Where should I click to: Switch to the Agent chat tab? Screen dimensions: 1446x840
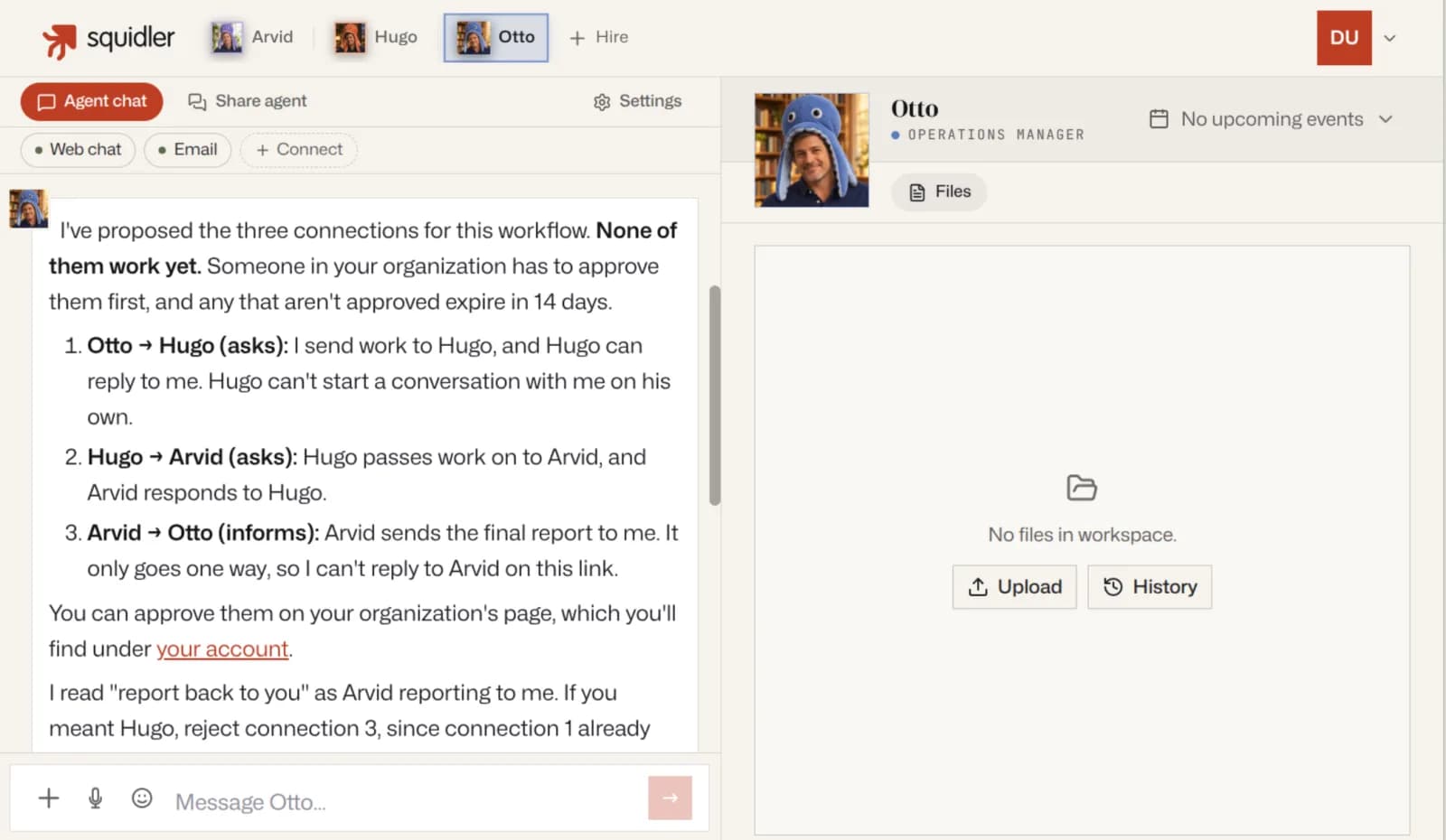[91, 101]
